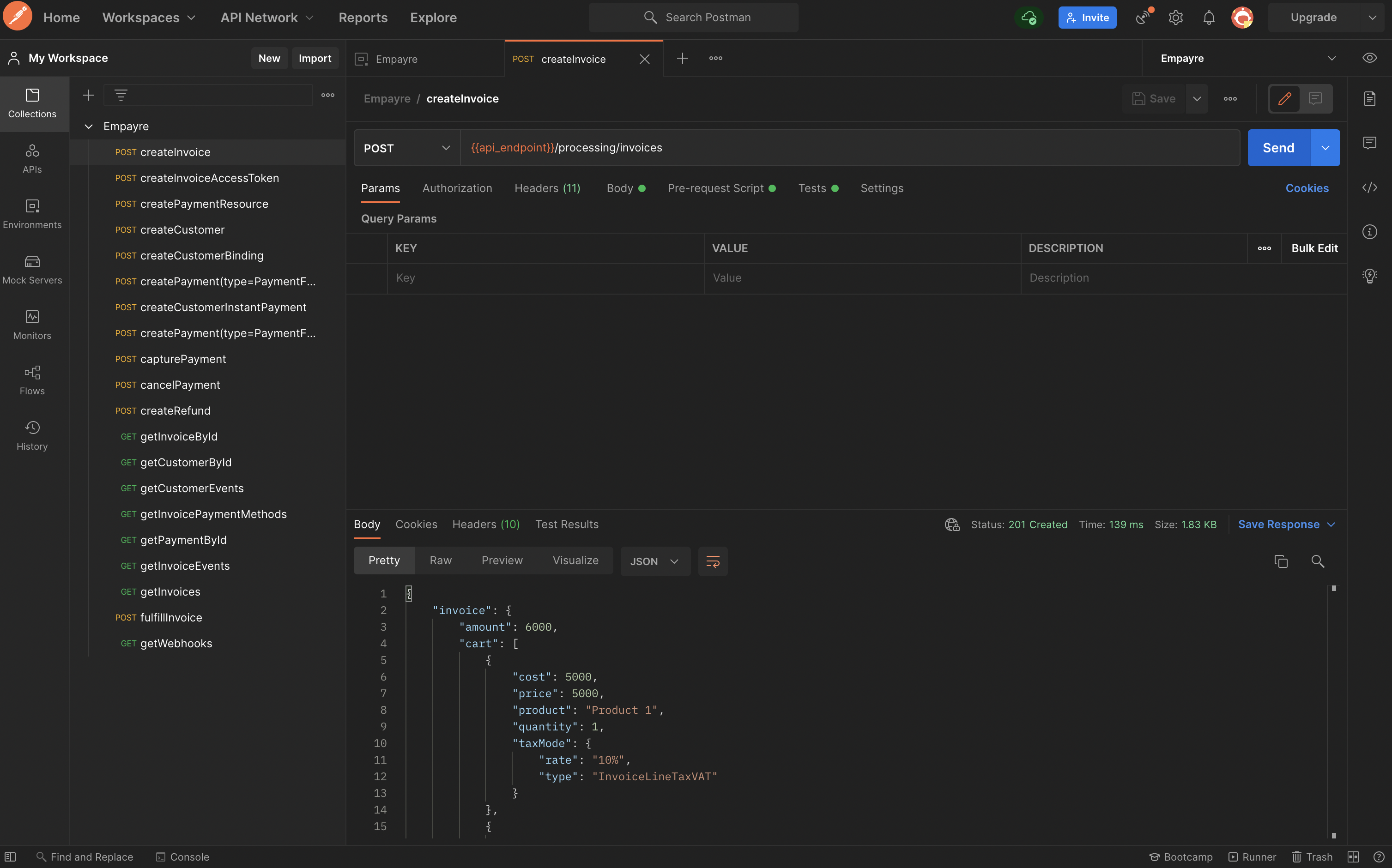Click the request URL field

click(x=850, y=148)
